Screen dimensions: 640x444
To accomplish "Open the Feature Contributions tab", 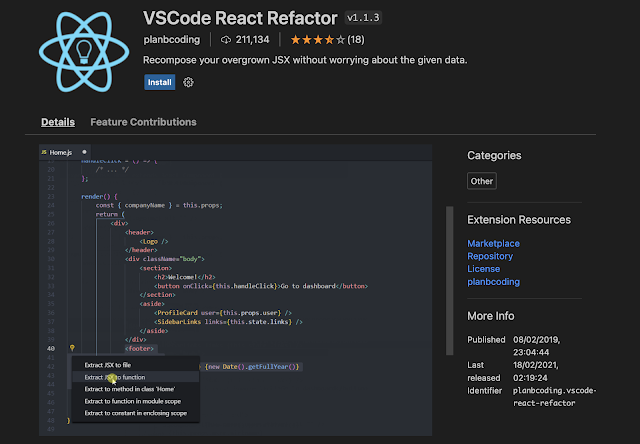I will [x=143, y=122].
